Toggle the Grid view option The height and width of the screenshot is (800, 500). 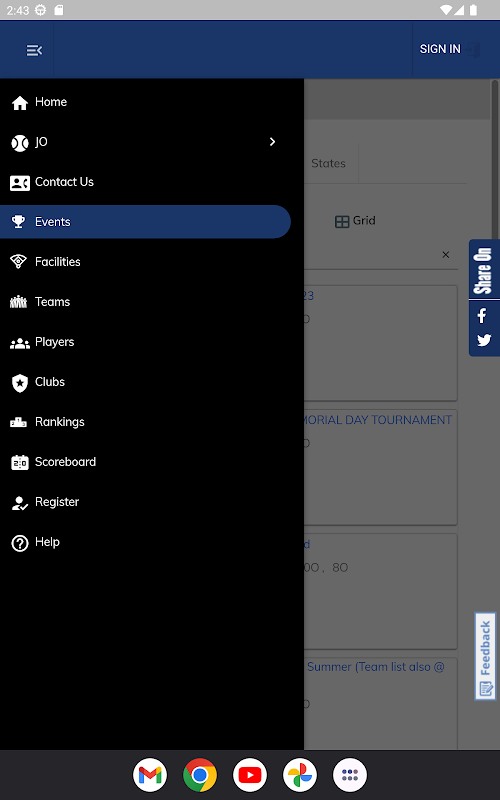(355, 221)
